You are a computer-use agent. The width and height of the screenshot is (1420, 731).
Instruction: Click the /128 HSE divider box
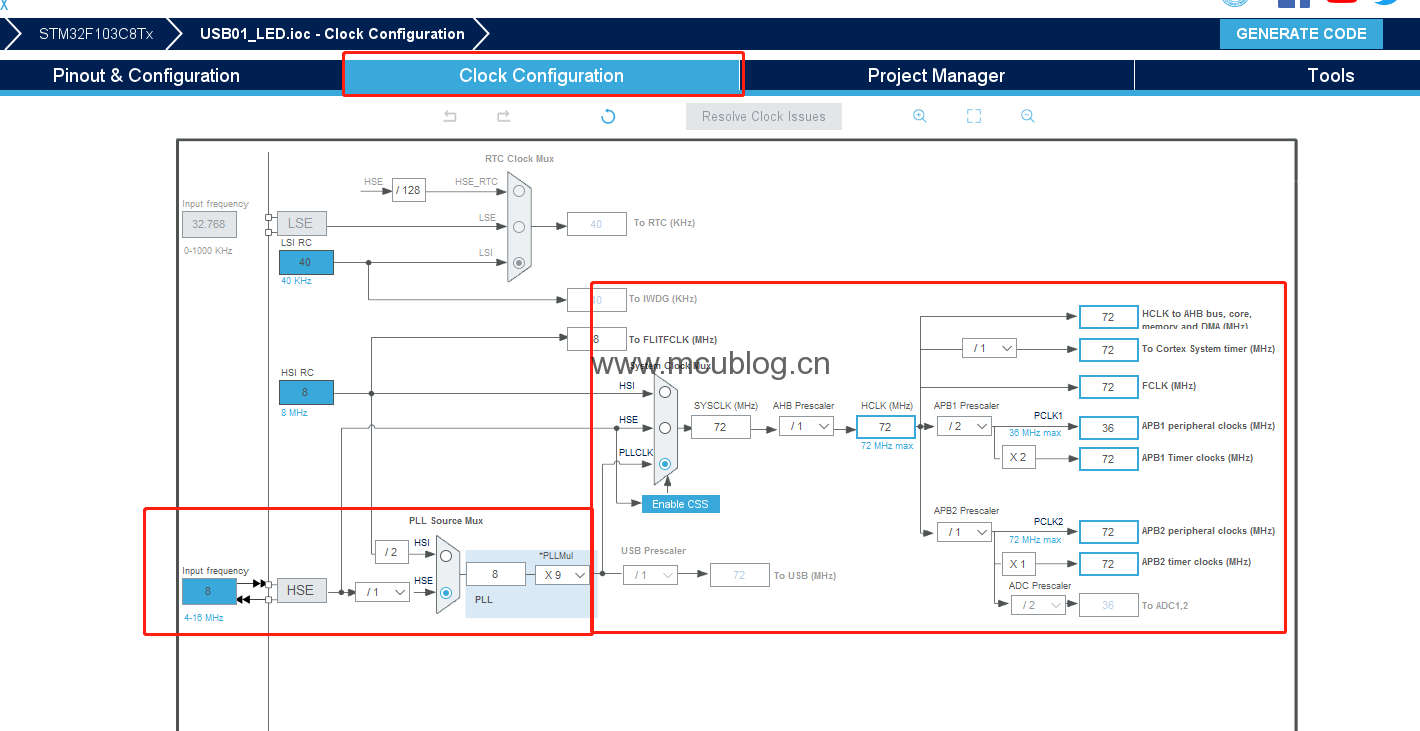point(409,190)
